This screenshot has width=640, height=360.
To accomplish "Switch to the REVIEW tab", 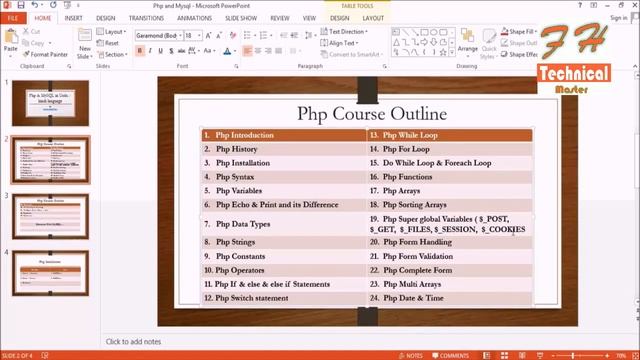I will click(280, 18).
